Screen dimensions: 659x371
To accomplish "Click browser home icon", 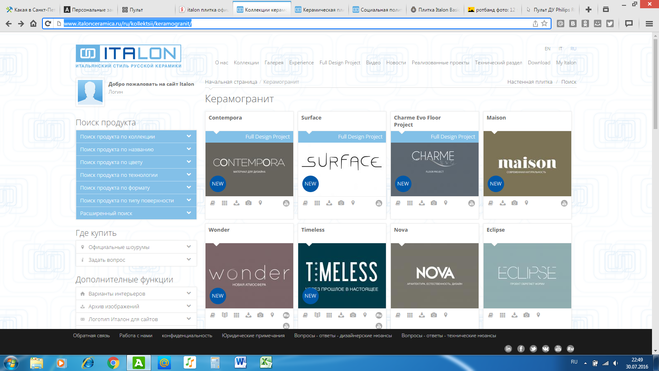I will point(33,24).
